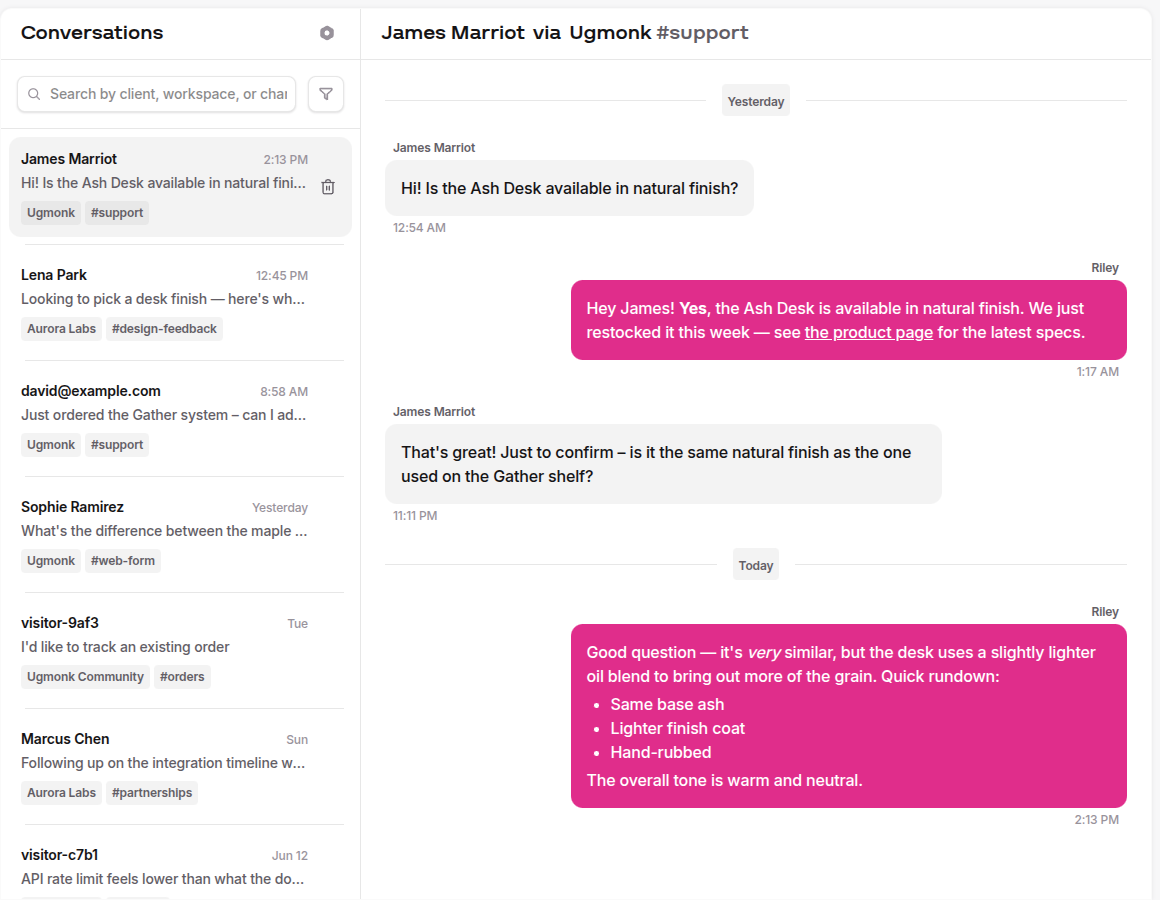Click Ugmonk tag on Sophie Ramirez row

tap(51, 561)
